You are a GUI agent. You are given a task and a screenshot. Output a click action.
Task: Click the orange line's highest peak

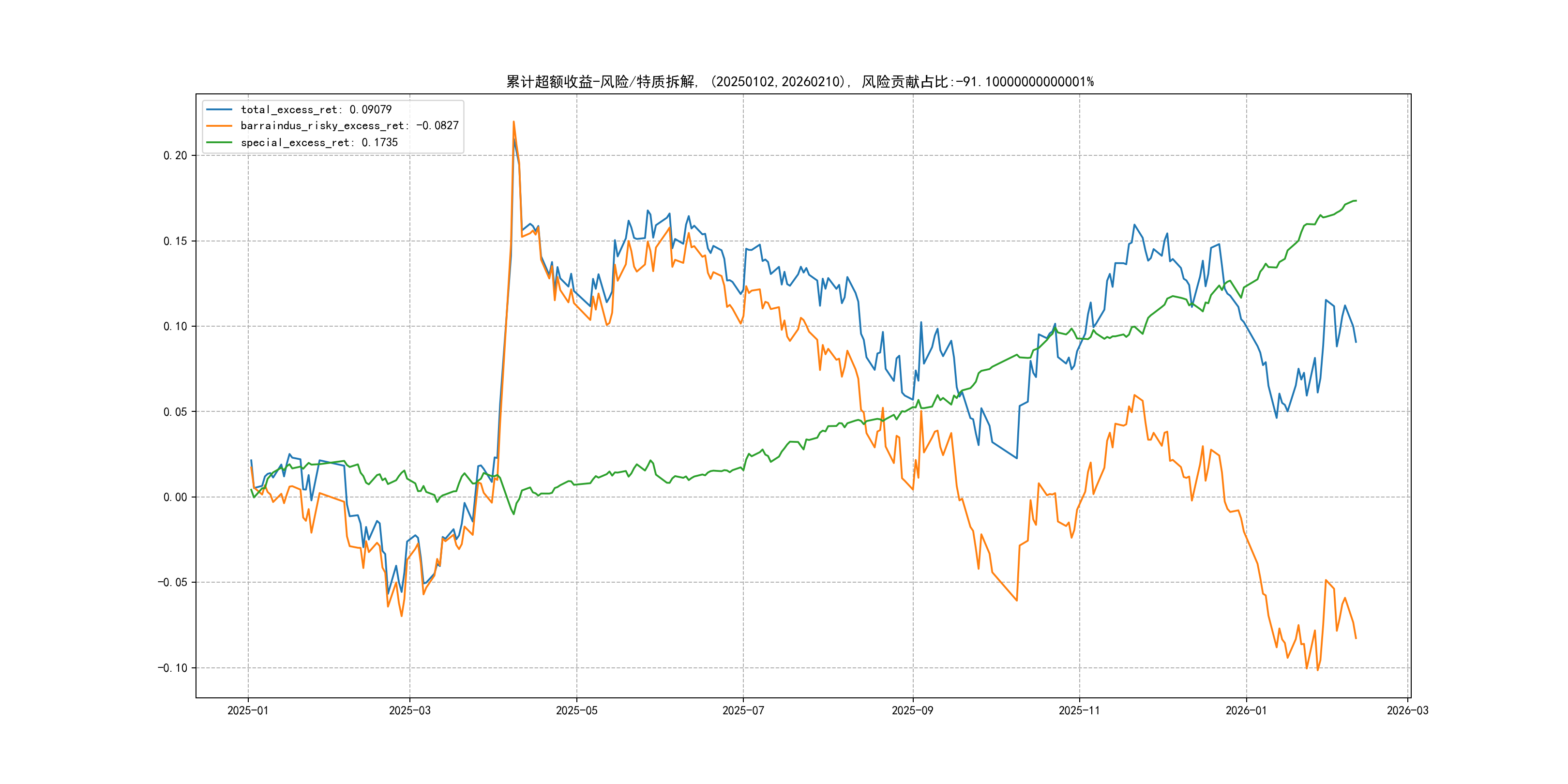tap(514, 122)
